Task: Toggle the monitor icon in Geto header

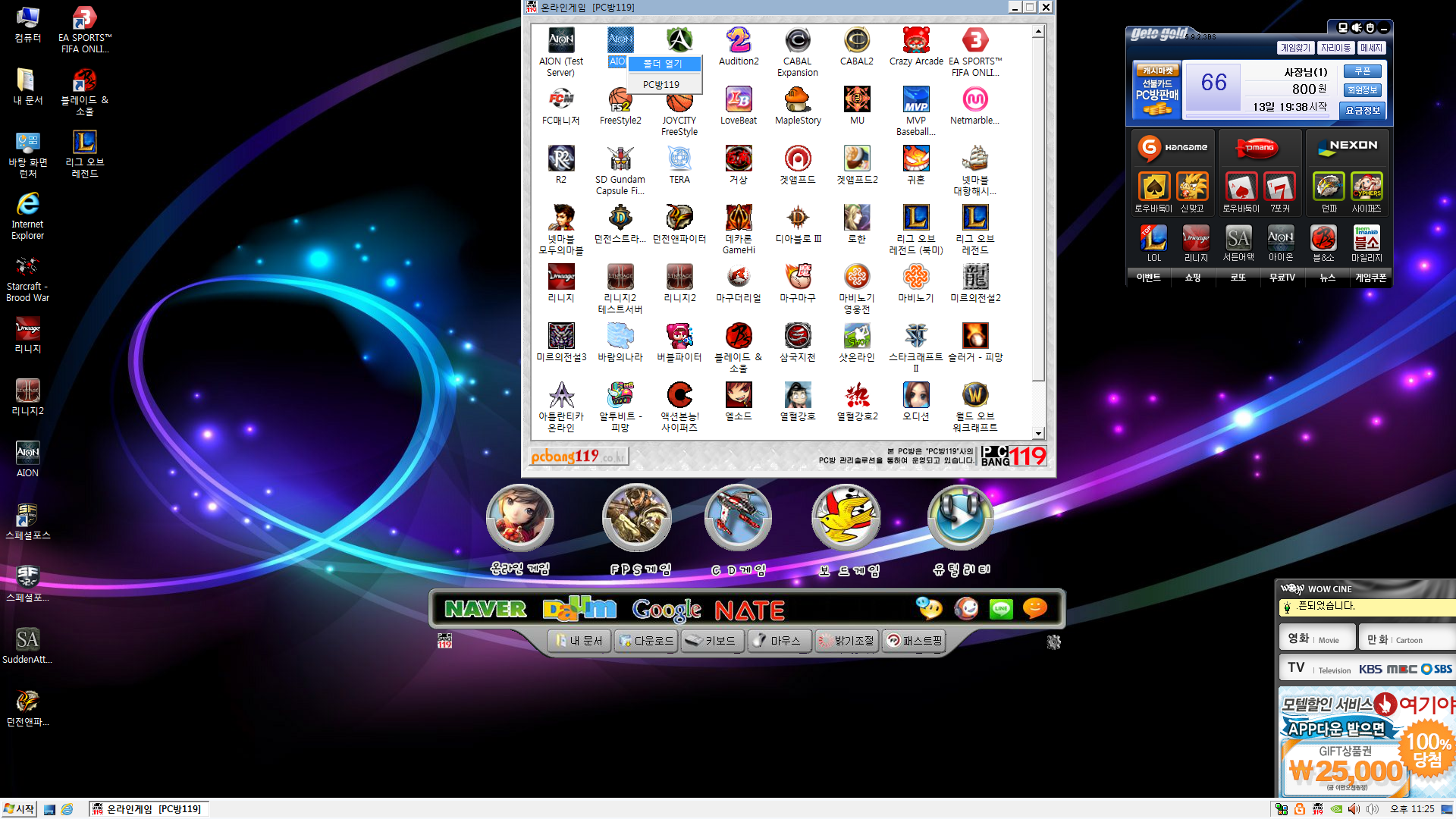Action: point(1343,28)
